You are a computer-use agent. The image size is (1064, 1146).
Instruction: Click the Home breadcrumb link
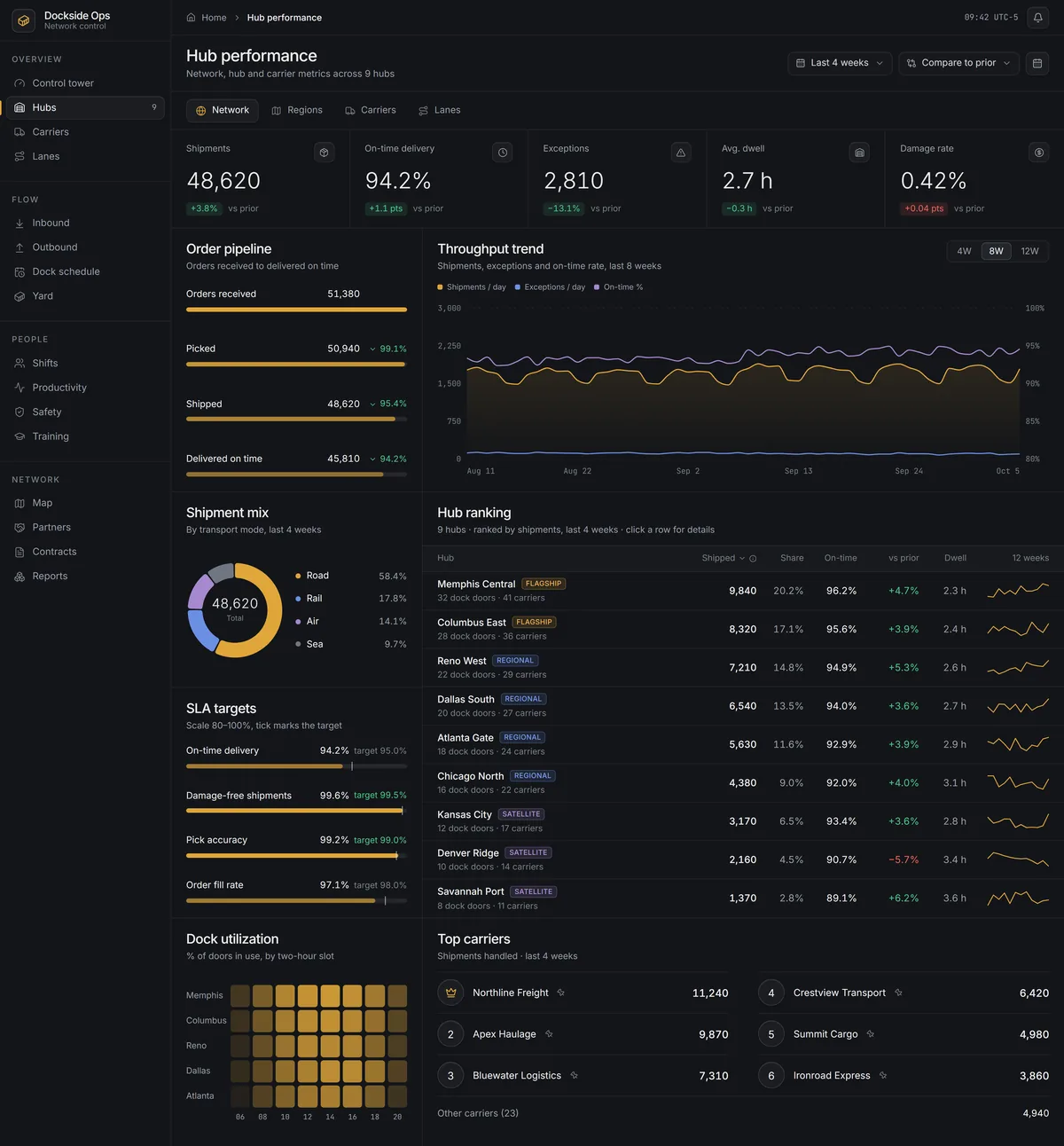point(214,18)
